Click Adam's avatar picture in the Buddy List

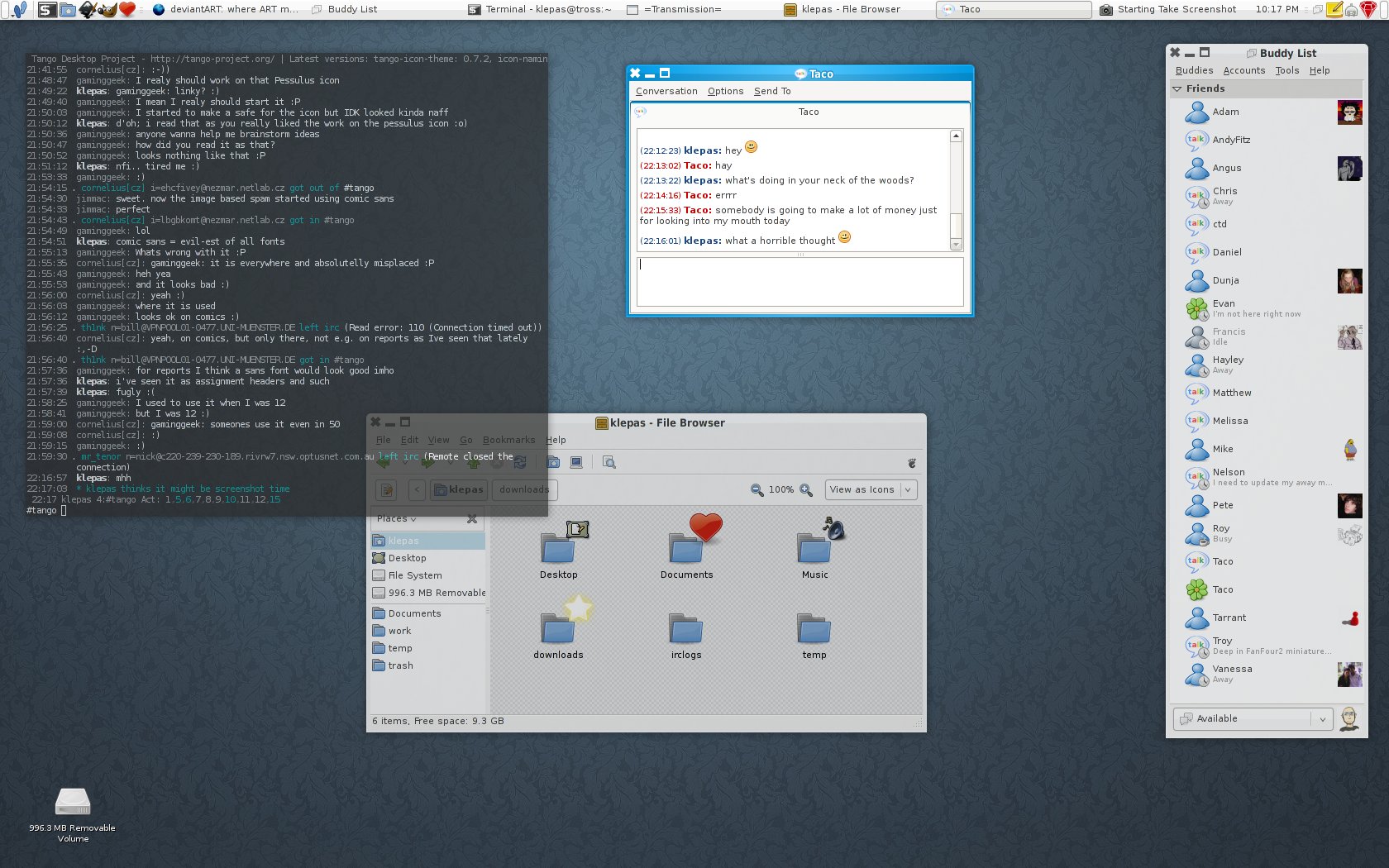click(x=1349, y=112)
